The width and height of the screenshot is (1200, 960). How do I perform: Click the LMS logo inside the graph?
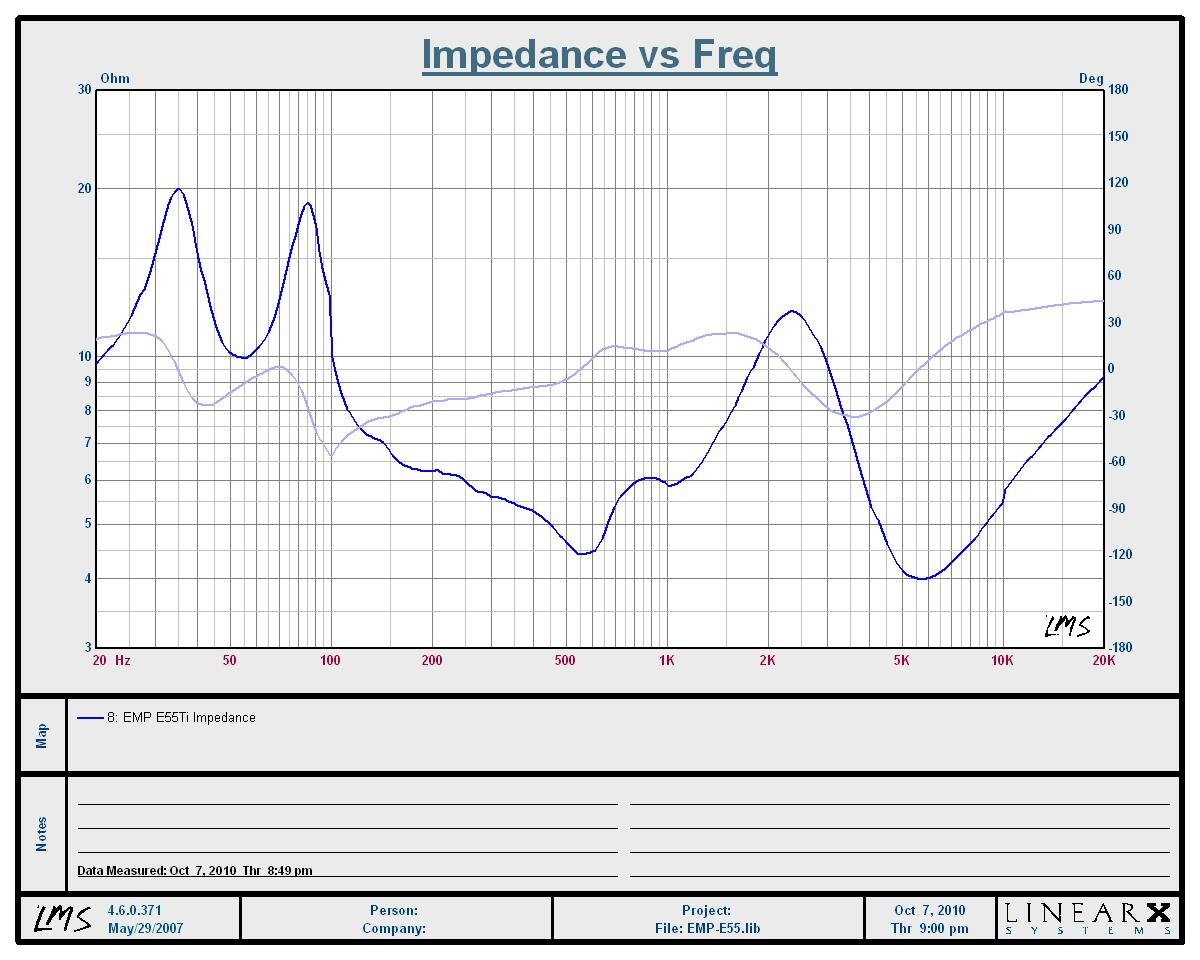[1067, 627]
